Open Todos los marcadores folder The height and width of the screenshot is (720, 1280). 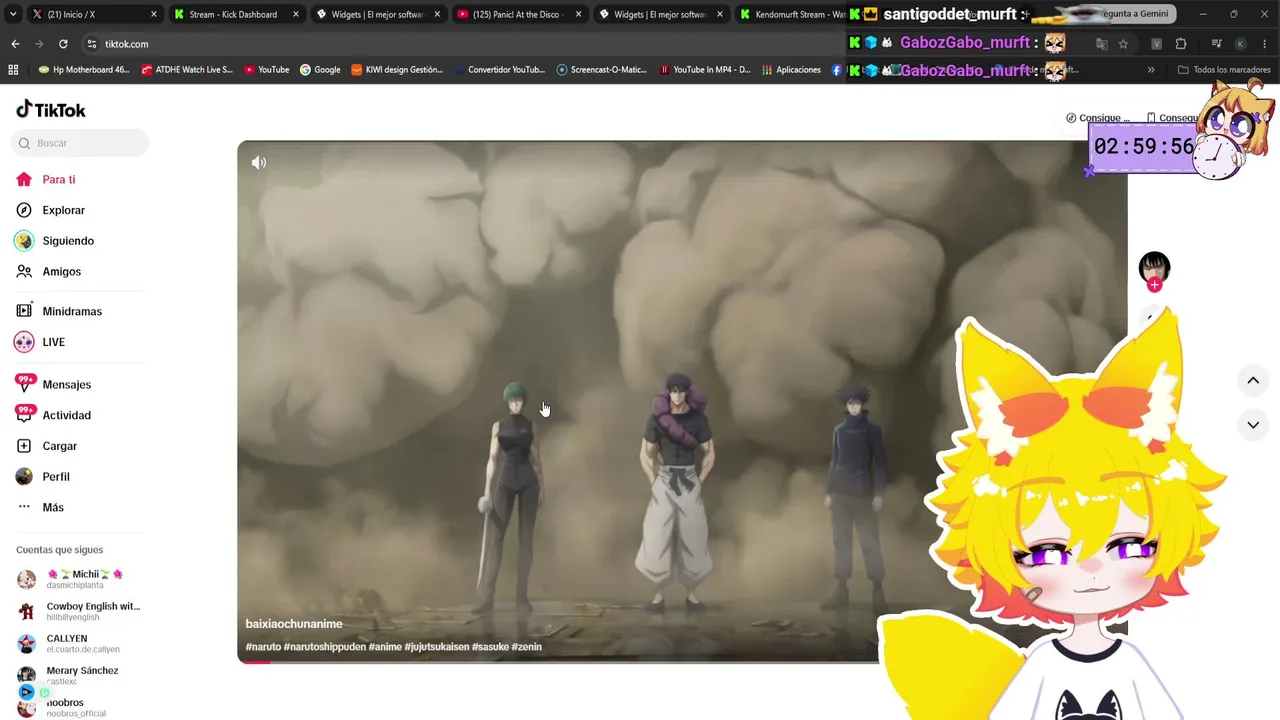click(x=1224, y=70)
